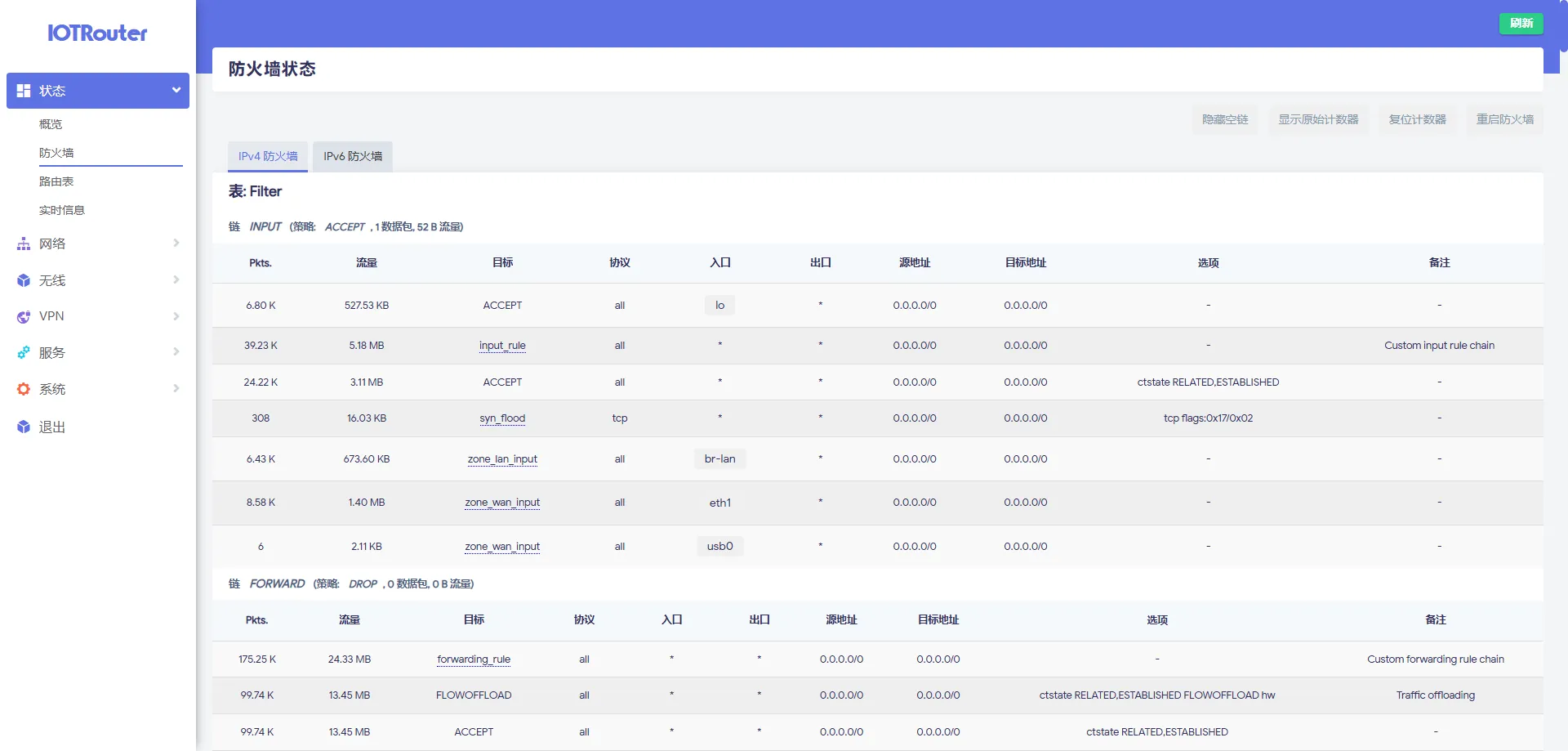Open the routing table menu item
1568x751 pixels.
point(56,181)
